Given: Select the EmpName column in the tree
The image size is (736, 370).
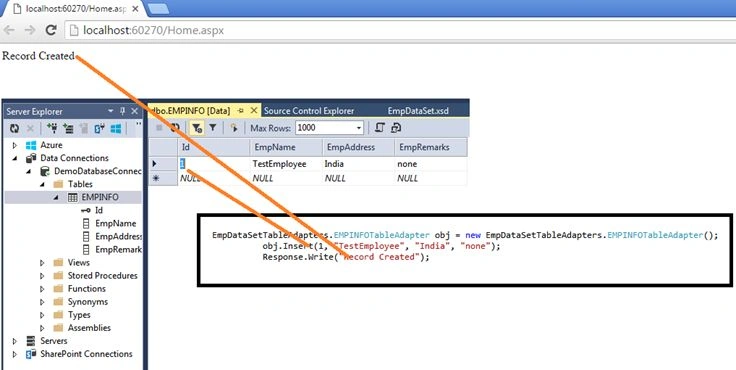Looking at the screenshot, I should [x=115, y=224].
